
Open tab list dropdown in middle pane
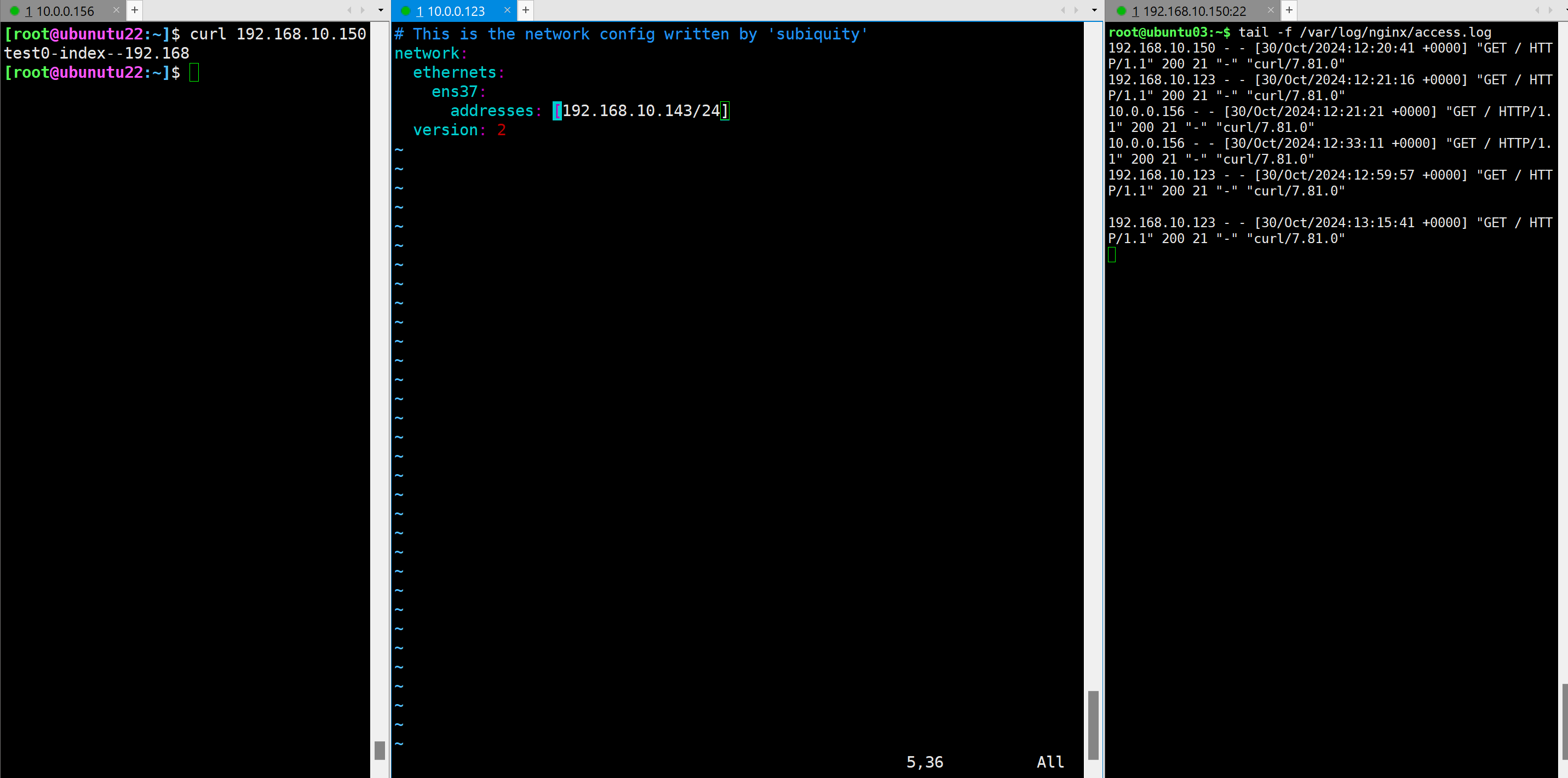click(1094, 10)
